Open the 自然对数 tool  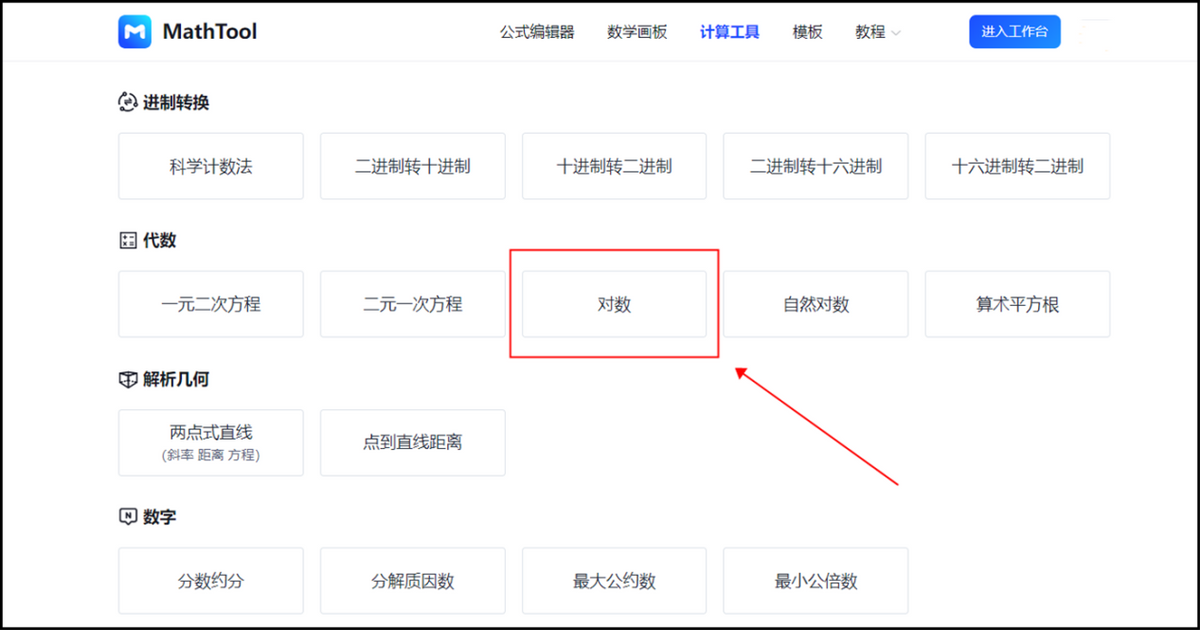(815, 304)
